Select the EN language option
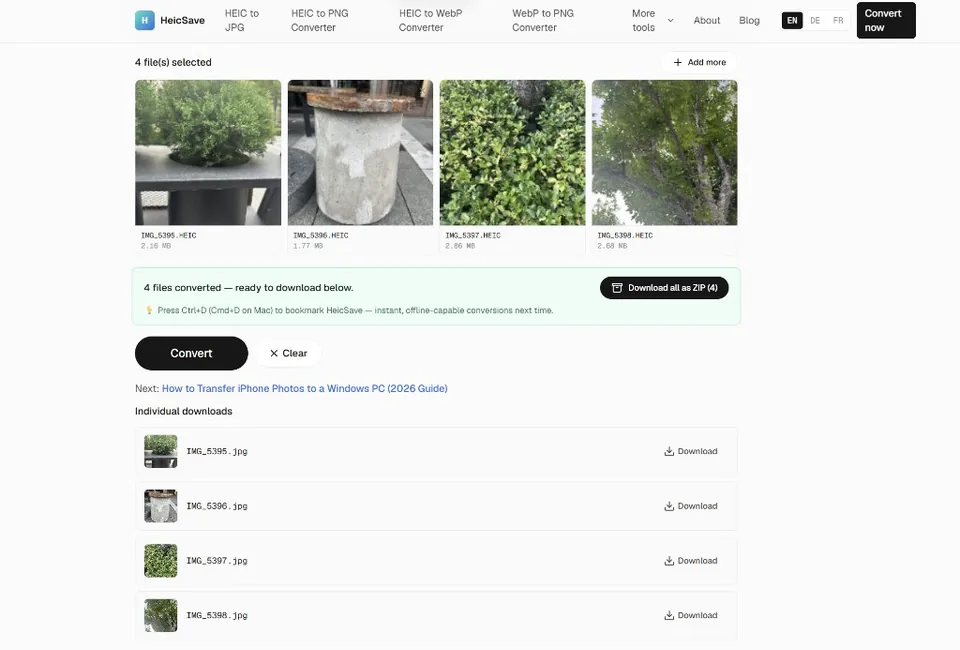Image resolution: width=960 pixels, height=650 pixels. pos(792,20)
